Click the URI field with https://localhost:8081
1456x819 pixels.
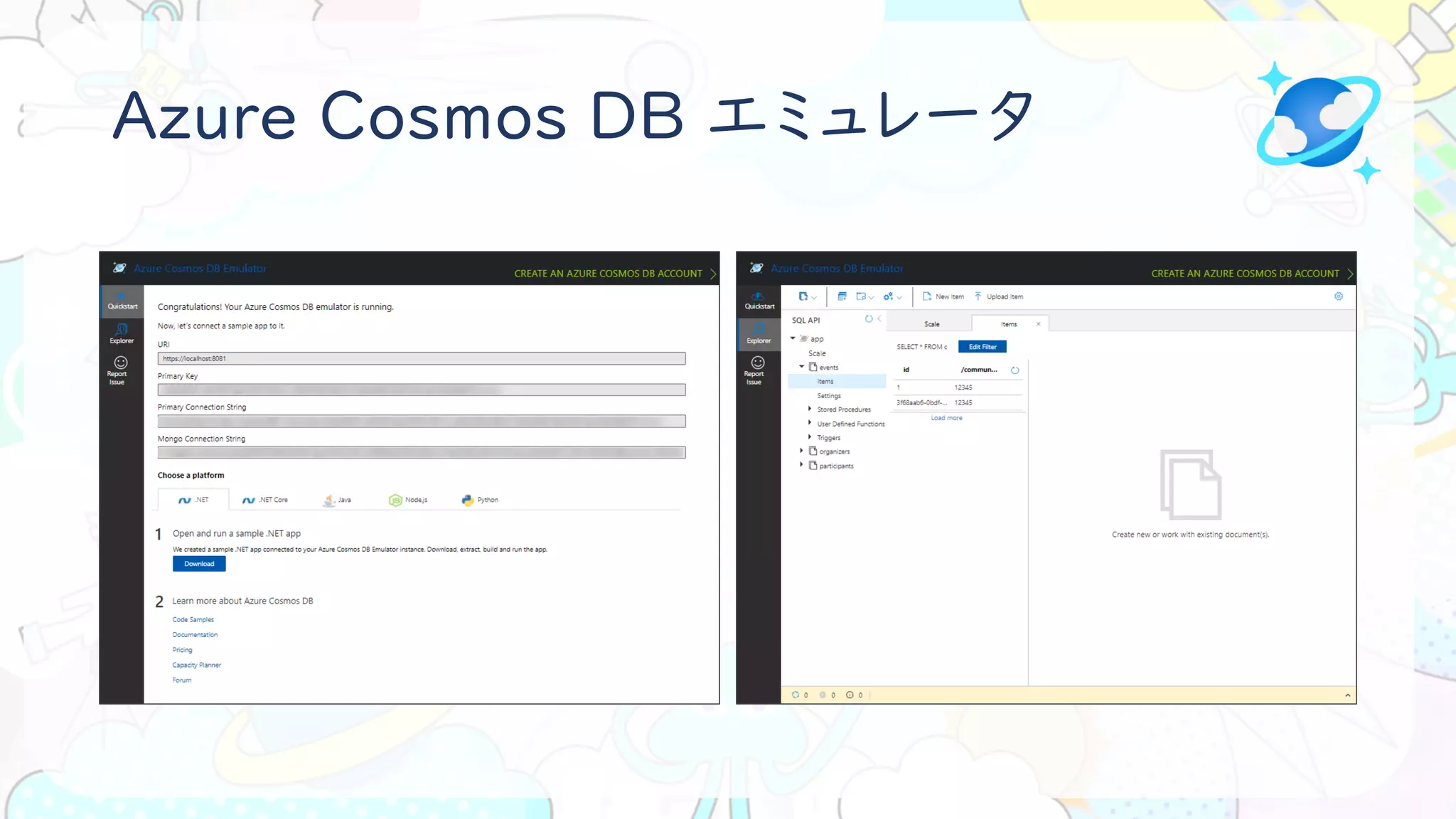pos(422,358)
